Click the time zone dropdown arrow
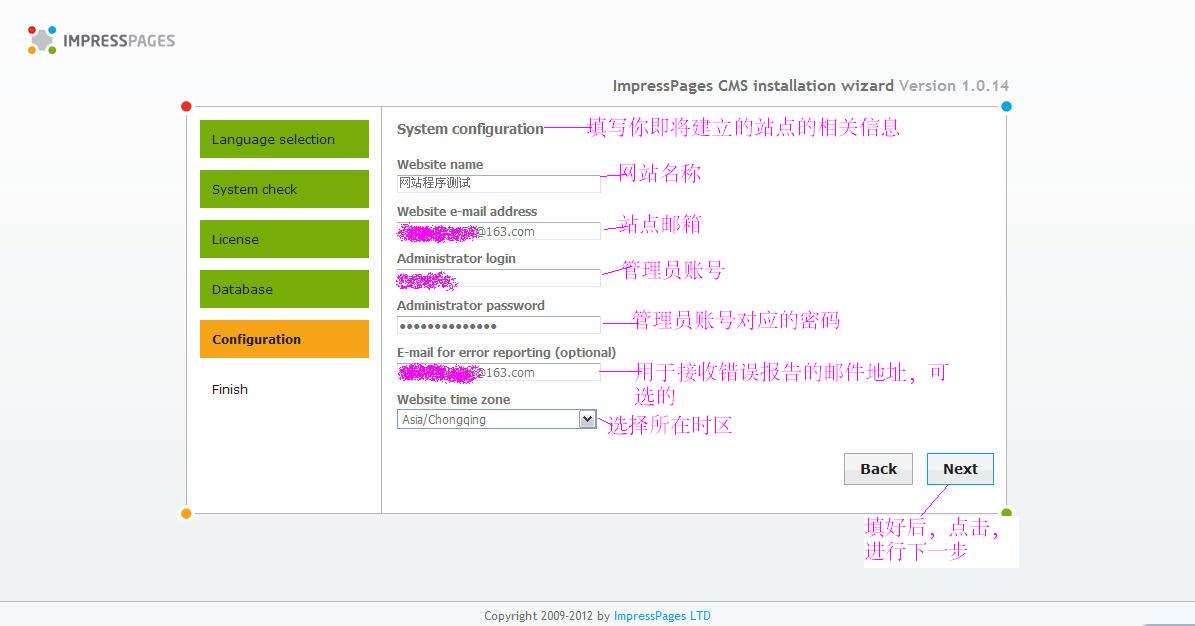 587,419
